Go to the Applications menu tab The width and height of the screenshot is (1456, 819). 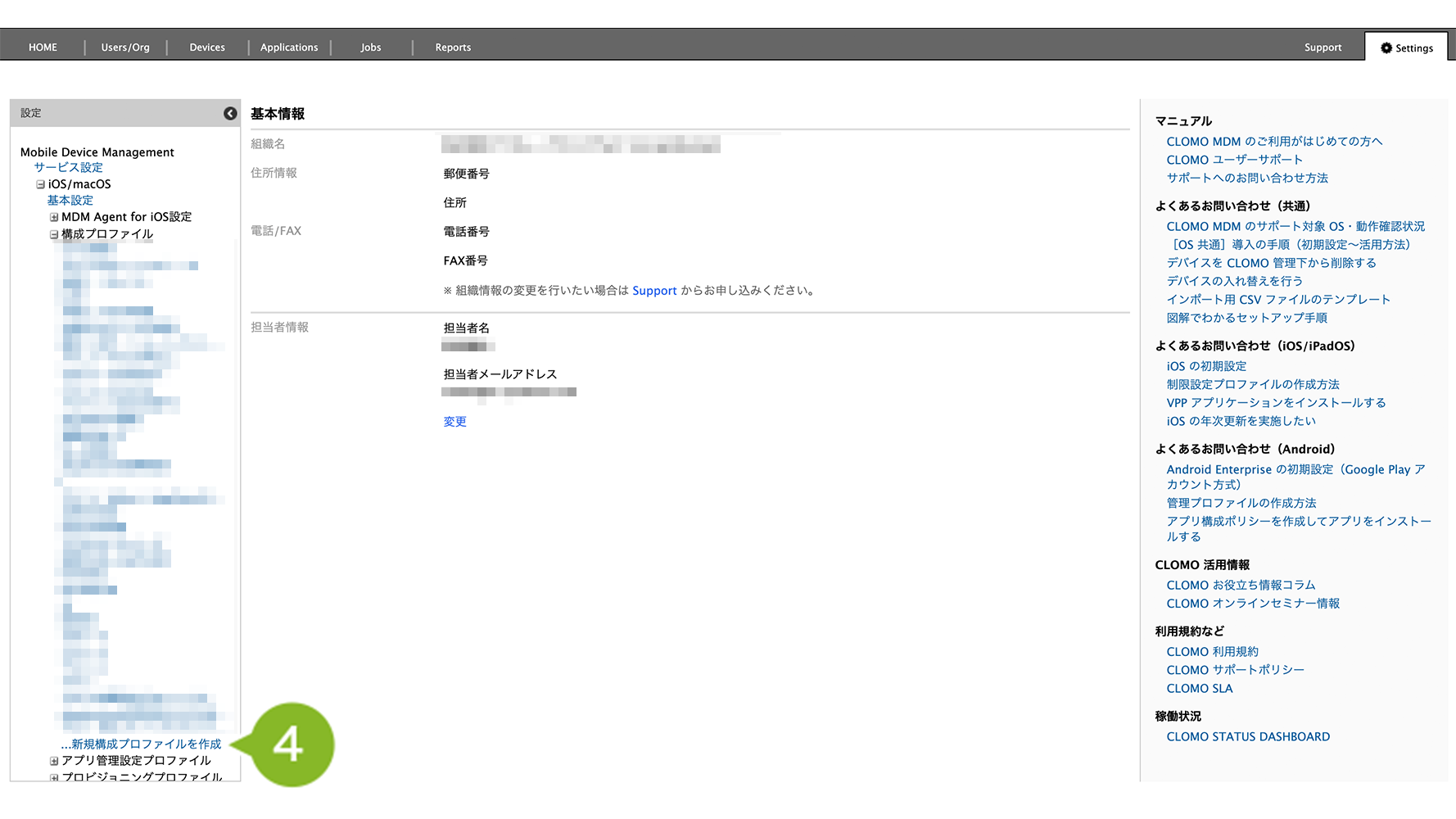pyautogui.click(x=289, y=48)
